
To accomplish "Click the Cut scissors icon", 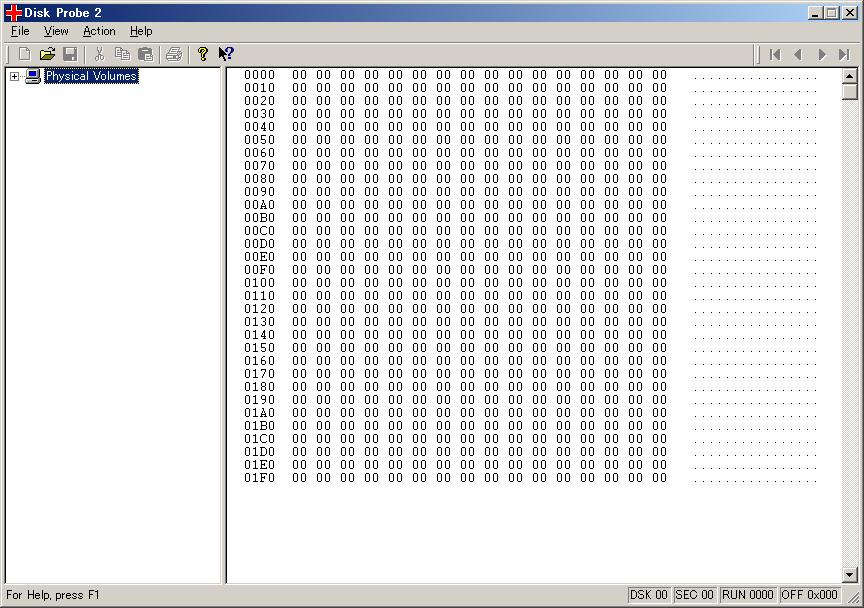I will coord(99,54).
